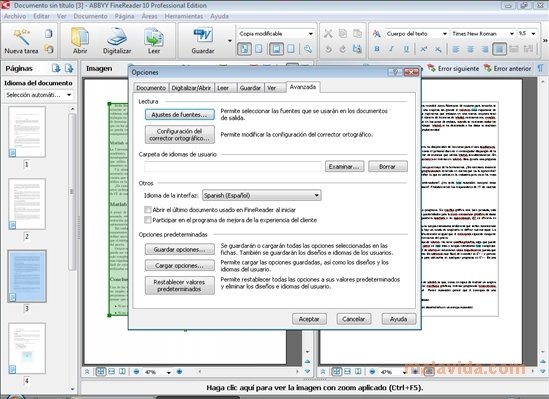The width and height of the screenshot is (549, 399).
Task: Switch to the Digitalizar/Abrir tab
Action: (x=191, y=88)
